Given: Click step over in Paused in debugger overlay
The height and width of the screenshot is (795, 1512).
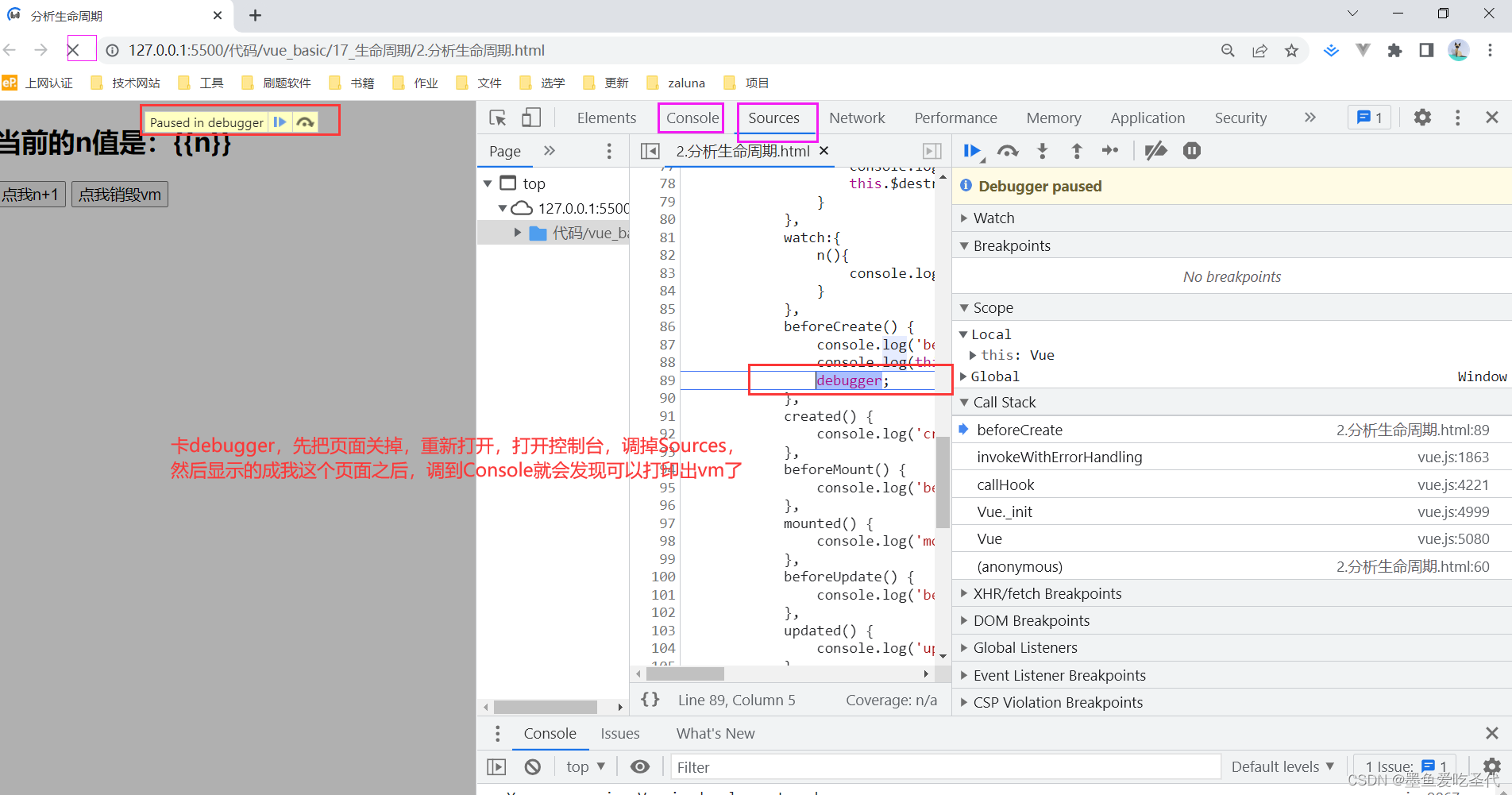Looking at the screenshot, I should pyautogui.click(x=305, y=122).
